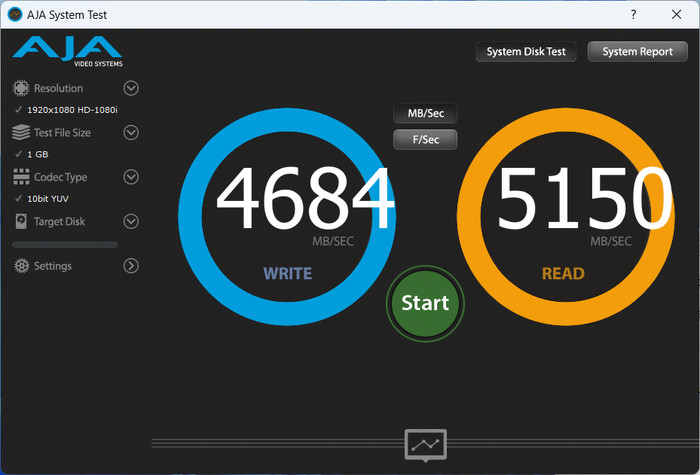The width and height of the screenshot is (700, 475).
Task: Select the 1920x1080 HD-1080i resolution entry
Action: coord(72,110)
